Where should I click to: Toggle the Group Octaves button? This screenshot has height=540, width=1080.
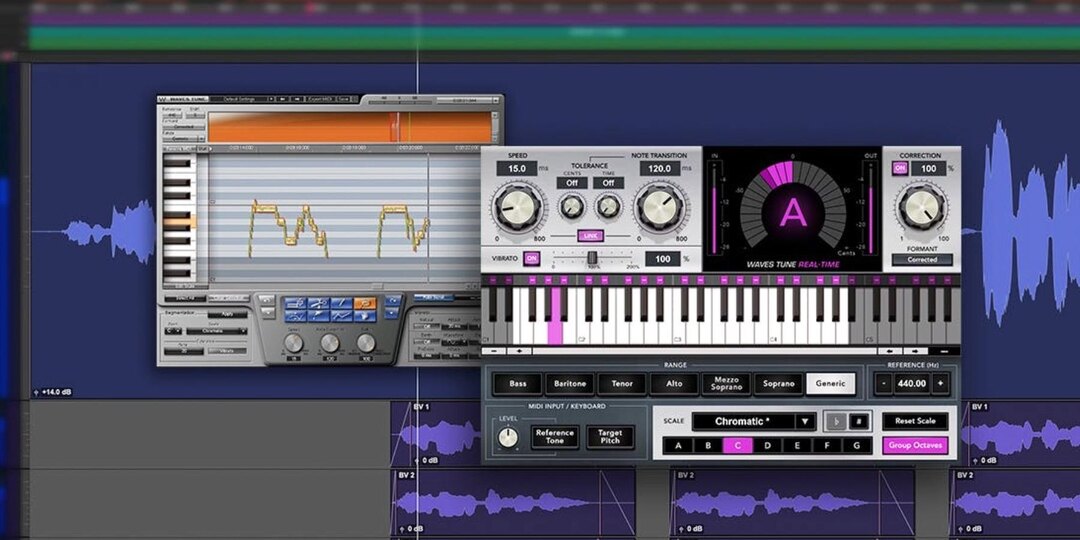coord(915,445)
